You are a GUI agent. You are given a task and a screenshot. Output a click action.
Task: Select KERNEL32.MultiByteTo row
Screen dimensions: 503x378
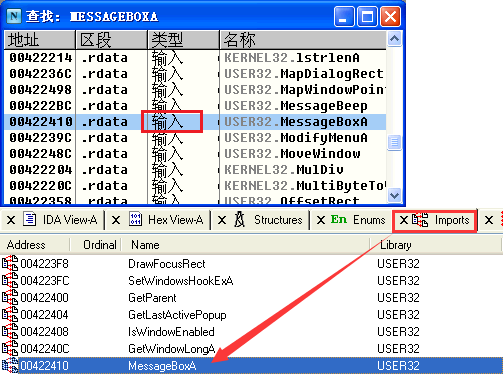(x=195, y=186)
